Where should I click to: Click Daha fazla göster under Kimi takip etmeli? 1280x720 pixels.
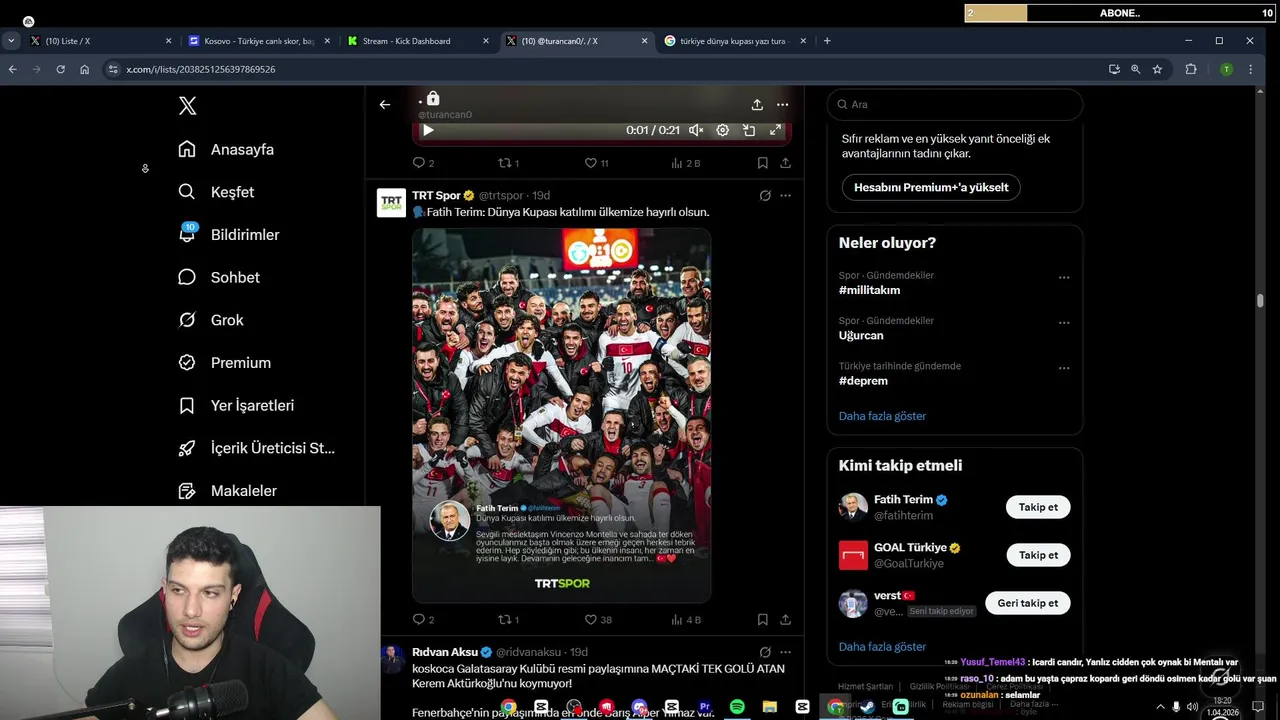click(882, 647)
